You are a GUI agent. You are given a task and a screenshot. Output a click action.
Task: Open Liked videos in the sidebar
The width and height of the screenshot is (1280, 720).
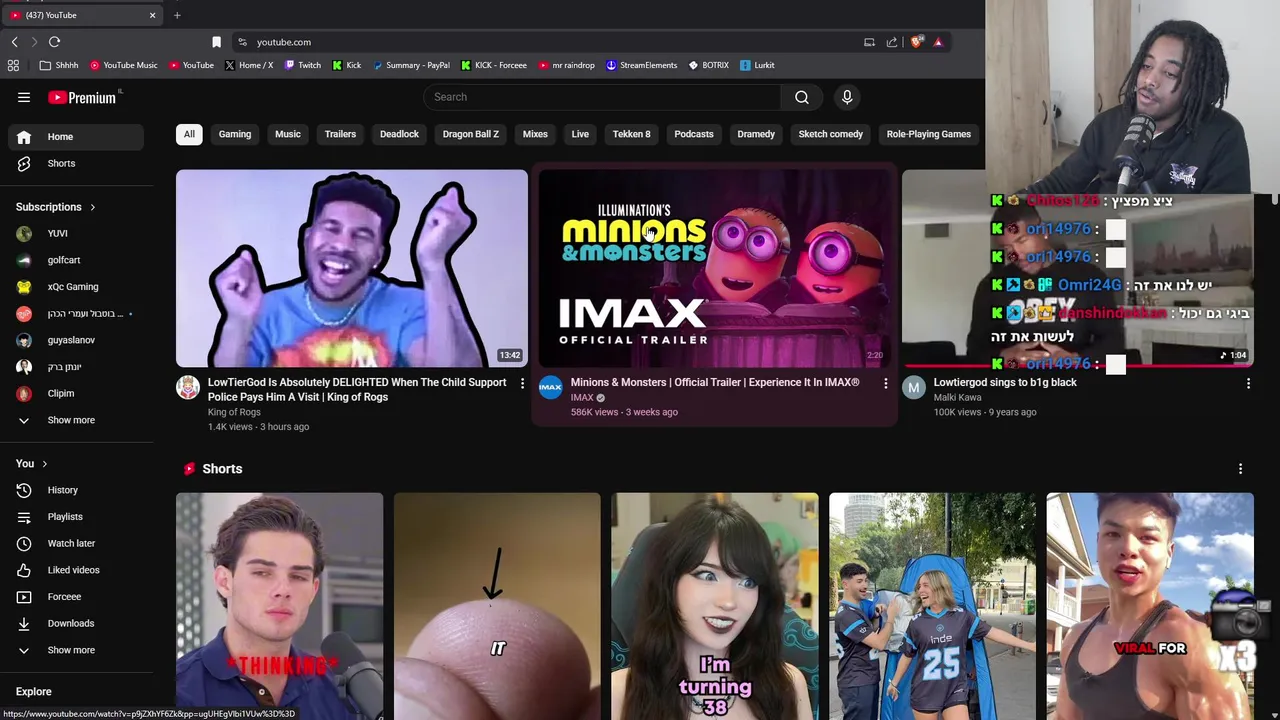pos(76,570)
